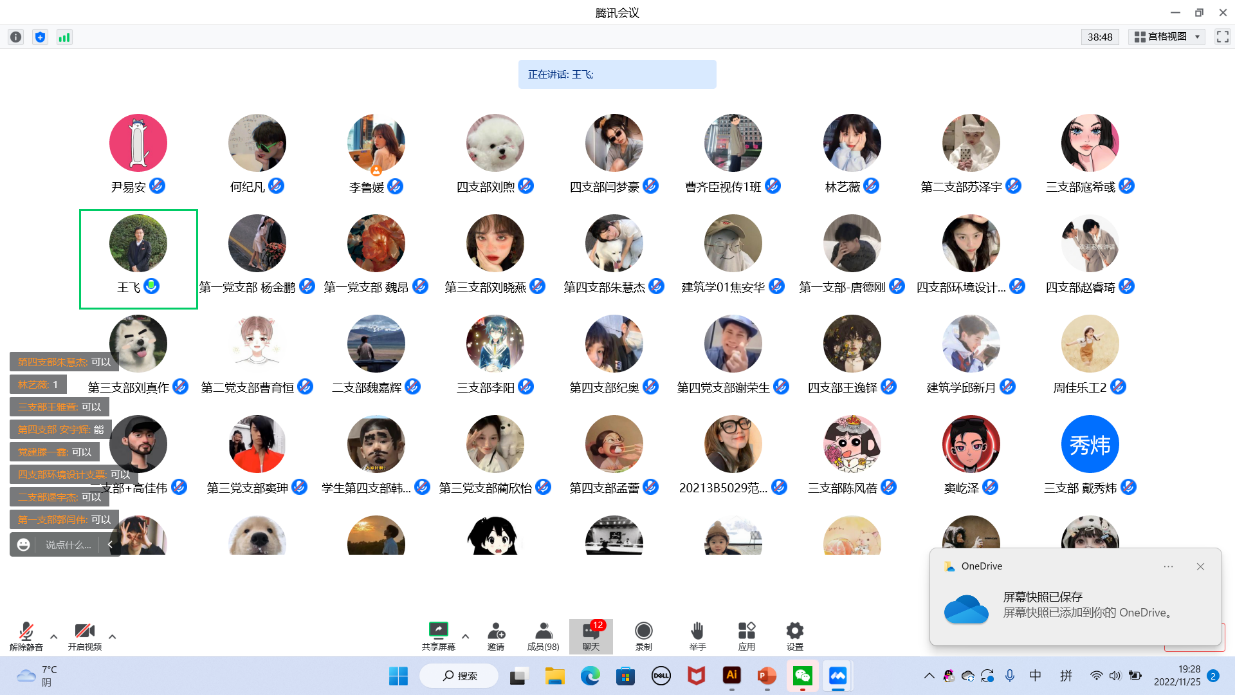Open the 成员(98) members list

543,635
